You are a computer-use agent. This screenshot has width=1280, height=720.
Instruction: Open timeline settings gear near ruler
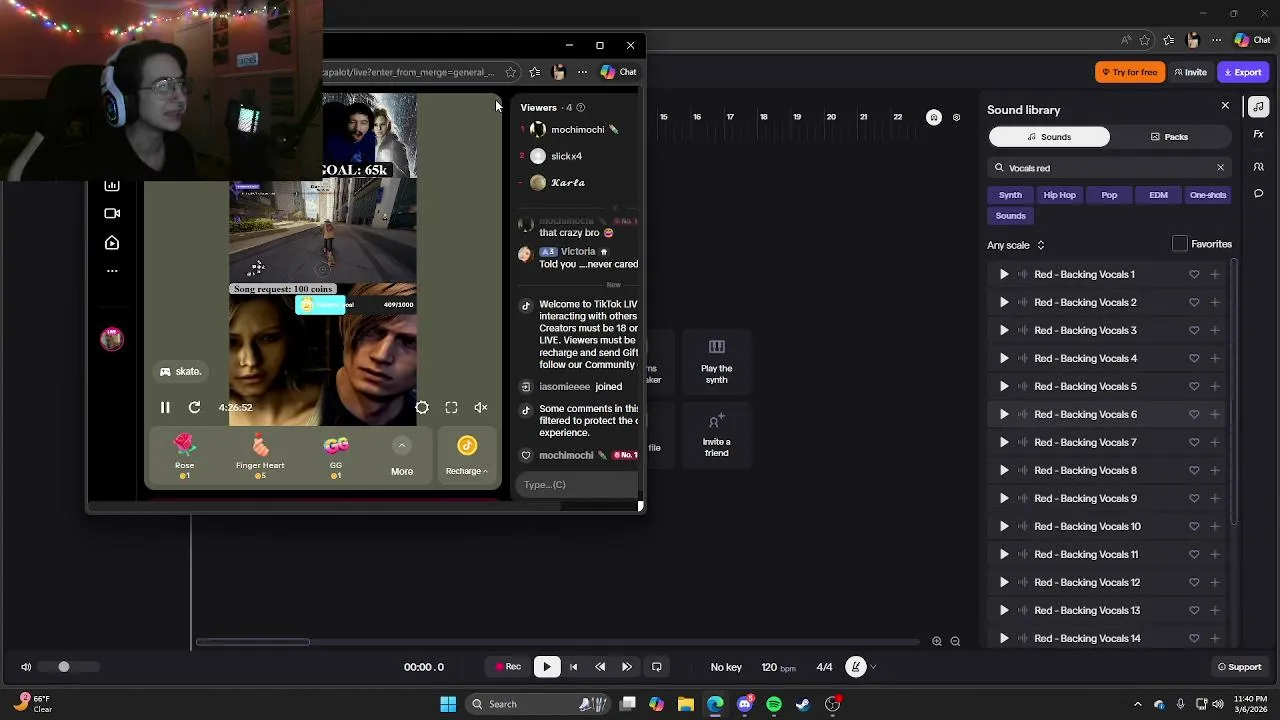pyautogui.click(x=956, y=117)
